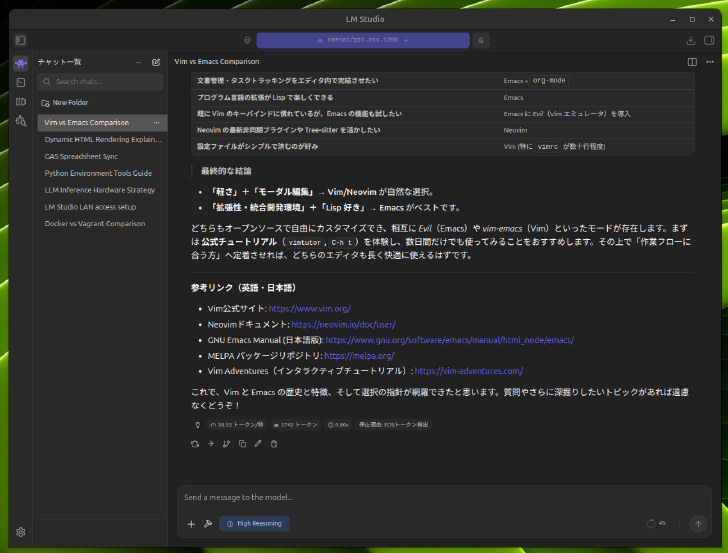Continue the assistant message arrow
Image resolution: width=728 pixels, height=553 pixels.
point(211,444)
